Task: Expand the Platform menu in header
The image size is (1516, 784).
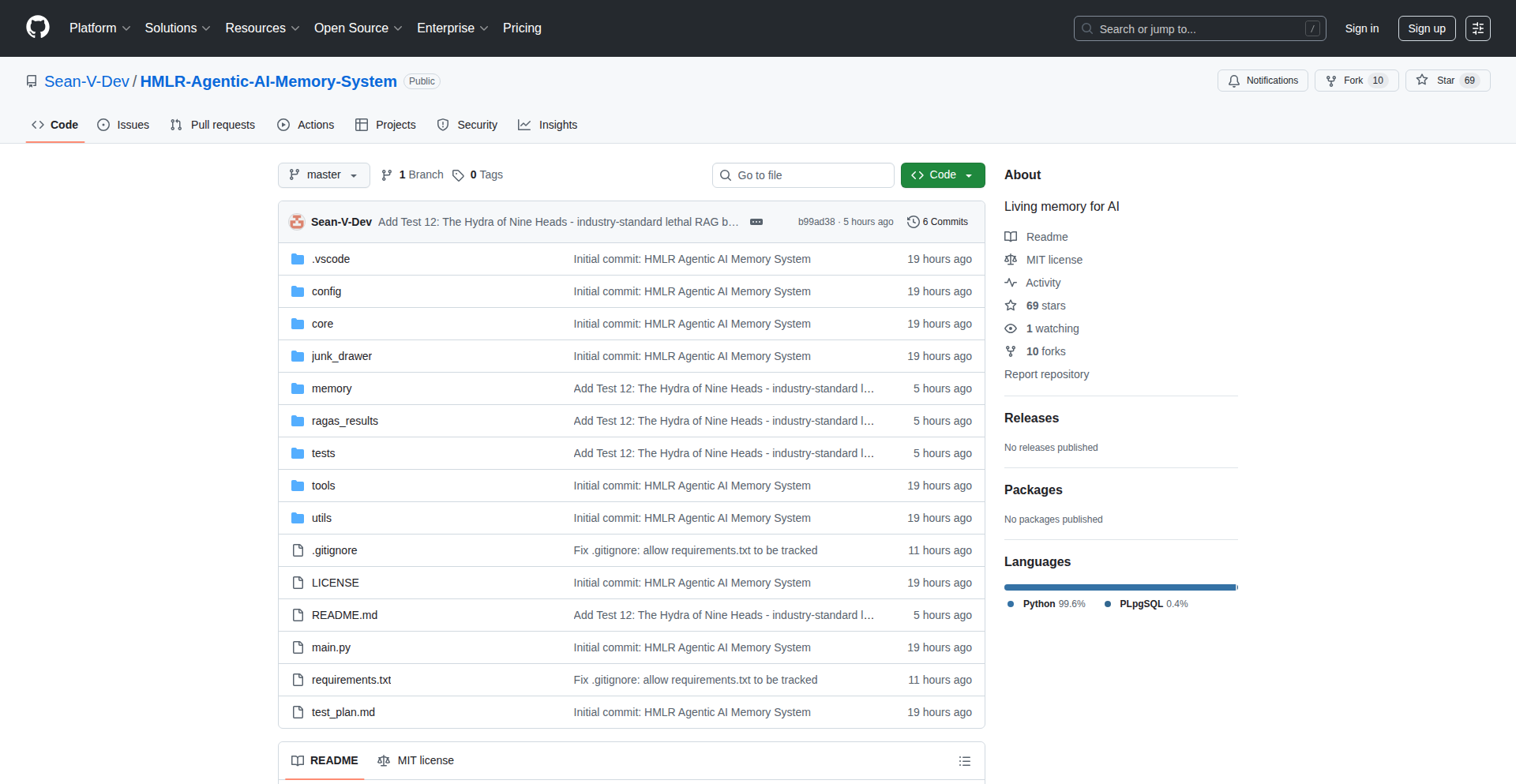Action: [99, 28]
